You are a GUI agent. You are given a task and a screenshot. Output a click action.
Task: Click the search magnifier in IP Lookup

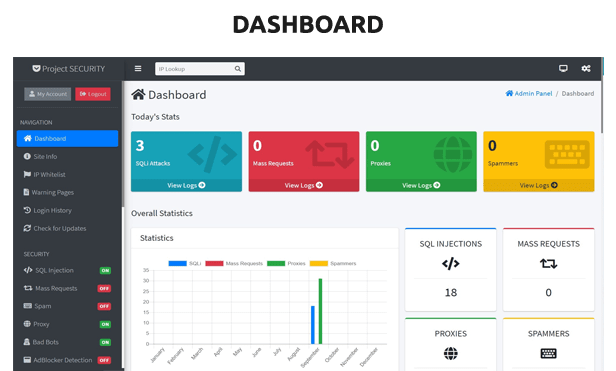[238, 69]
